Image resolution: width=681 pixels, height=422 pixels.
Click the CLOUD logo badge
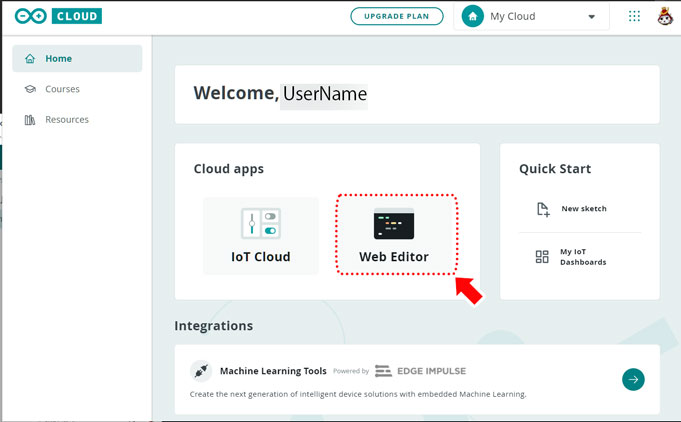[x=77, y=16]
